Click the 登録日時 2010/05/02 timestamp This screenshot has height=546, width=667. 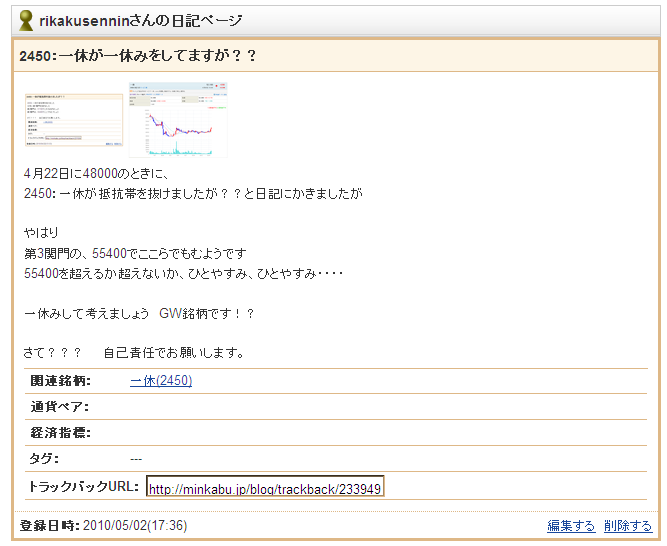coord(135,526)
